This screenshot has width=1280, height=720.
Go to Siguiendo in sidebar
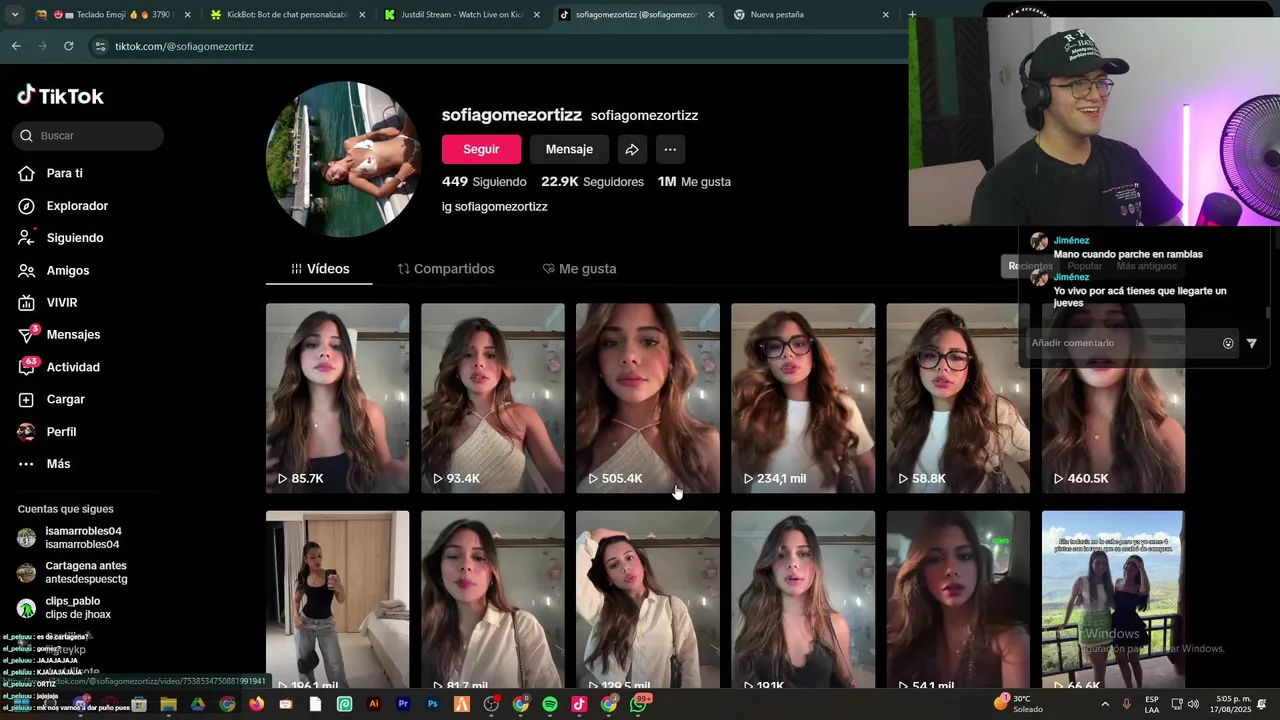(x=60, y=238)
